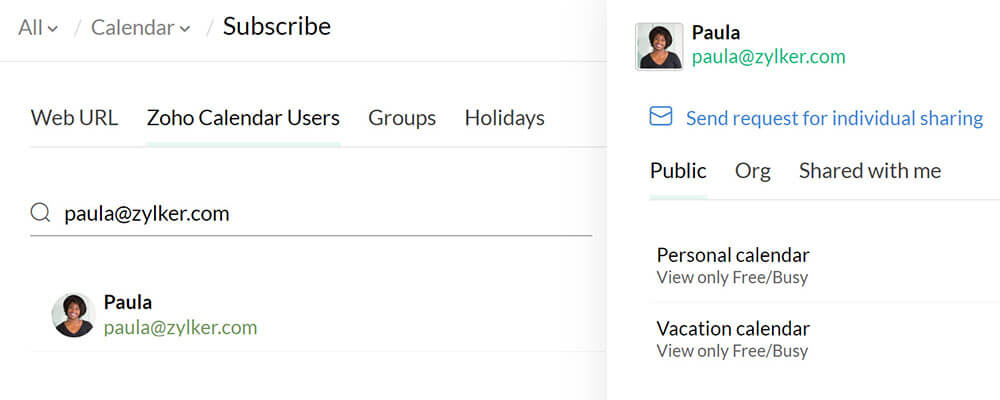Screen dimensions: 1000x400
Task: Click Paula's avatar in search results
Action: coord(72,314)
